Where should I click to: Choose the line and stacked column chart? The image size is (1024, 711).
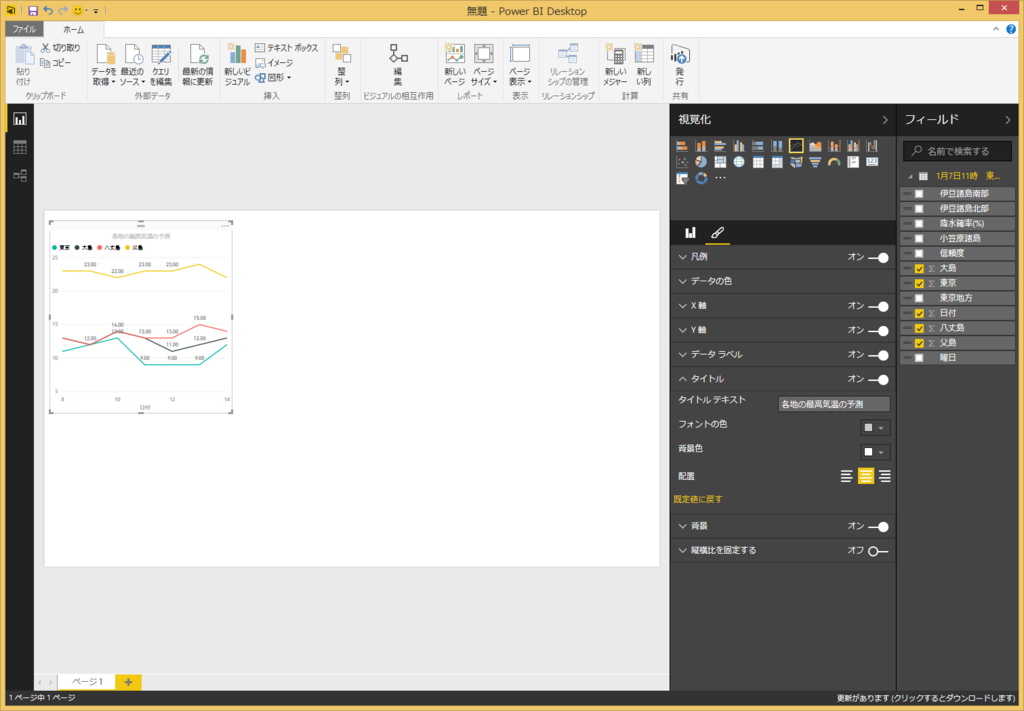834,146
